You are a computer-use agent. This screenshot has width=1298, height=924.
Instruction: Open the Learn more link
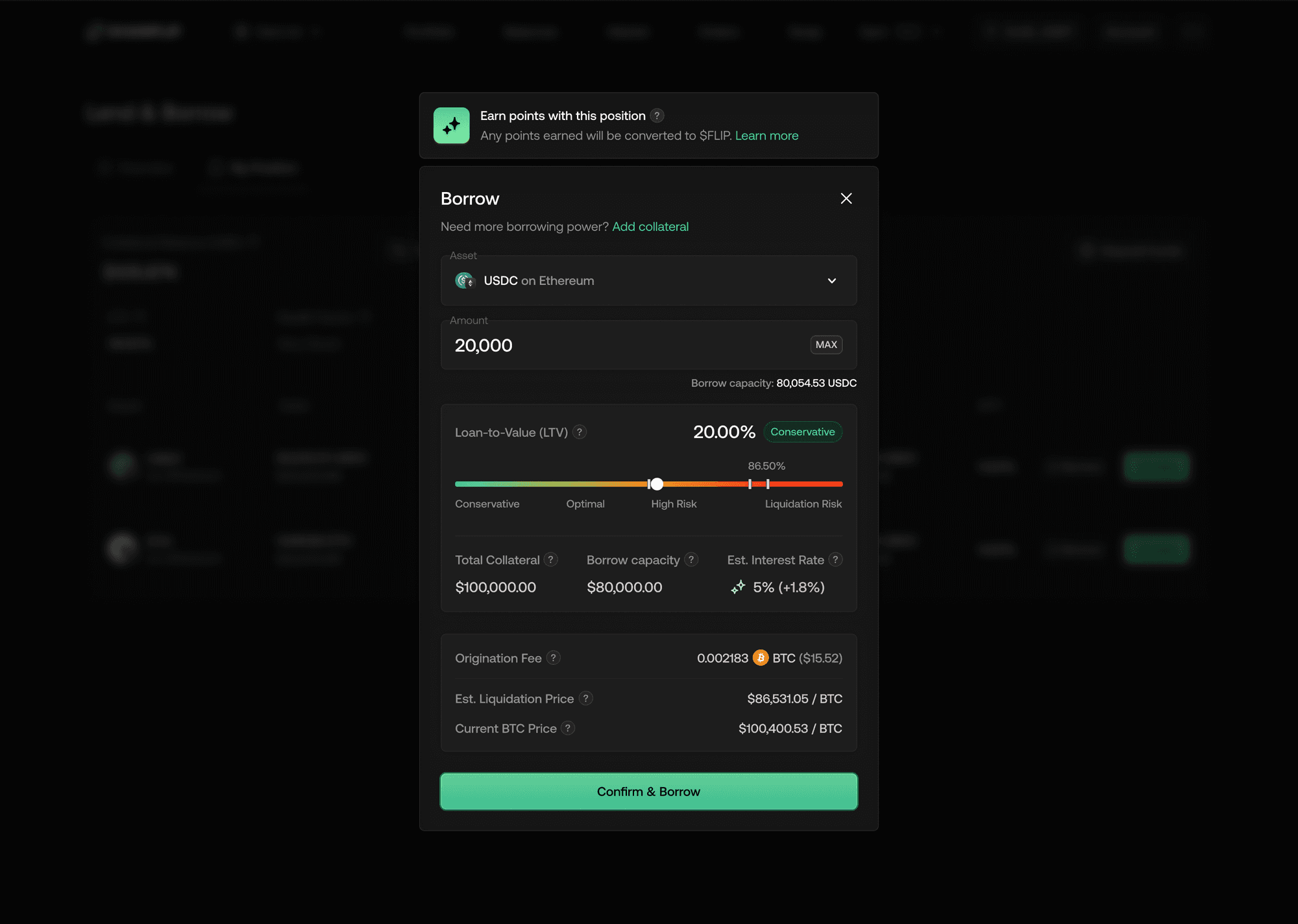(766, 136)
